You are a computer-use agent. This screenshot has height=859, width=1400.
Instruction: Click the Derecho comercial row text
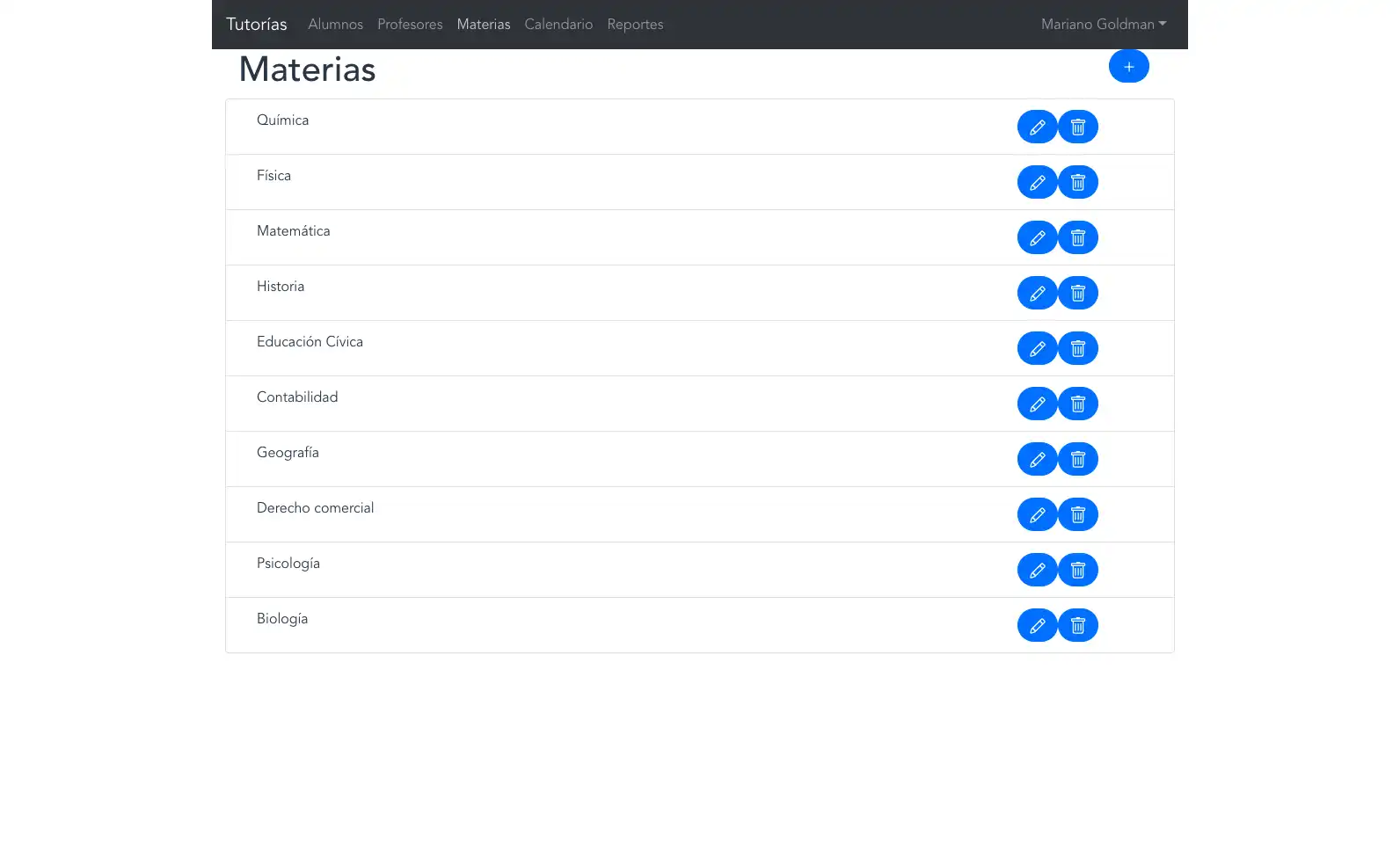click(315, 508)
